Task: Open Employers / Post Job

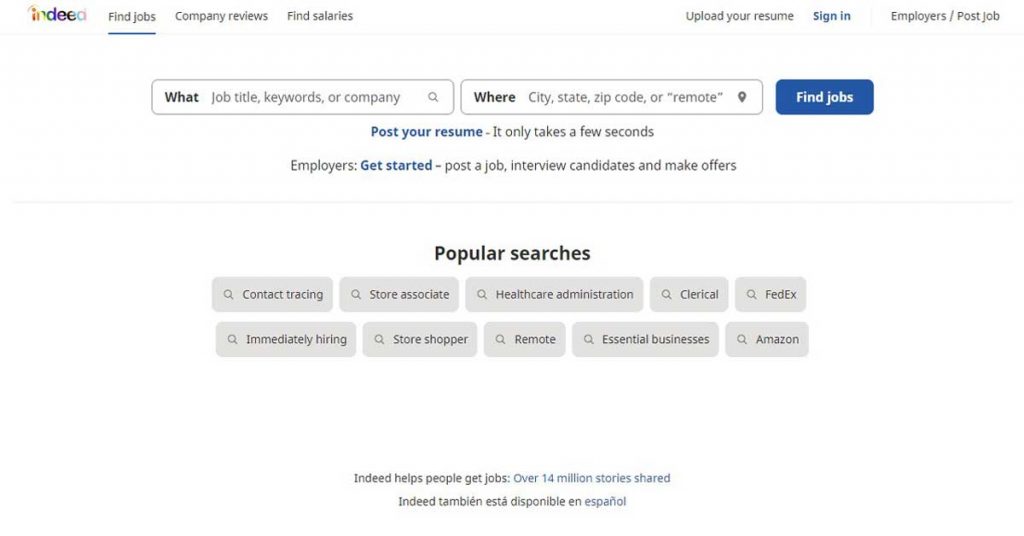Action: (945, 16)
